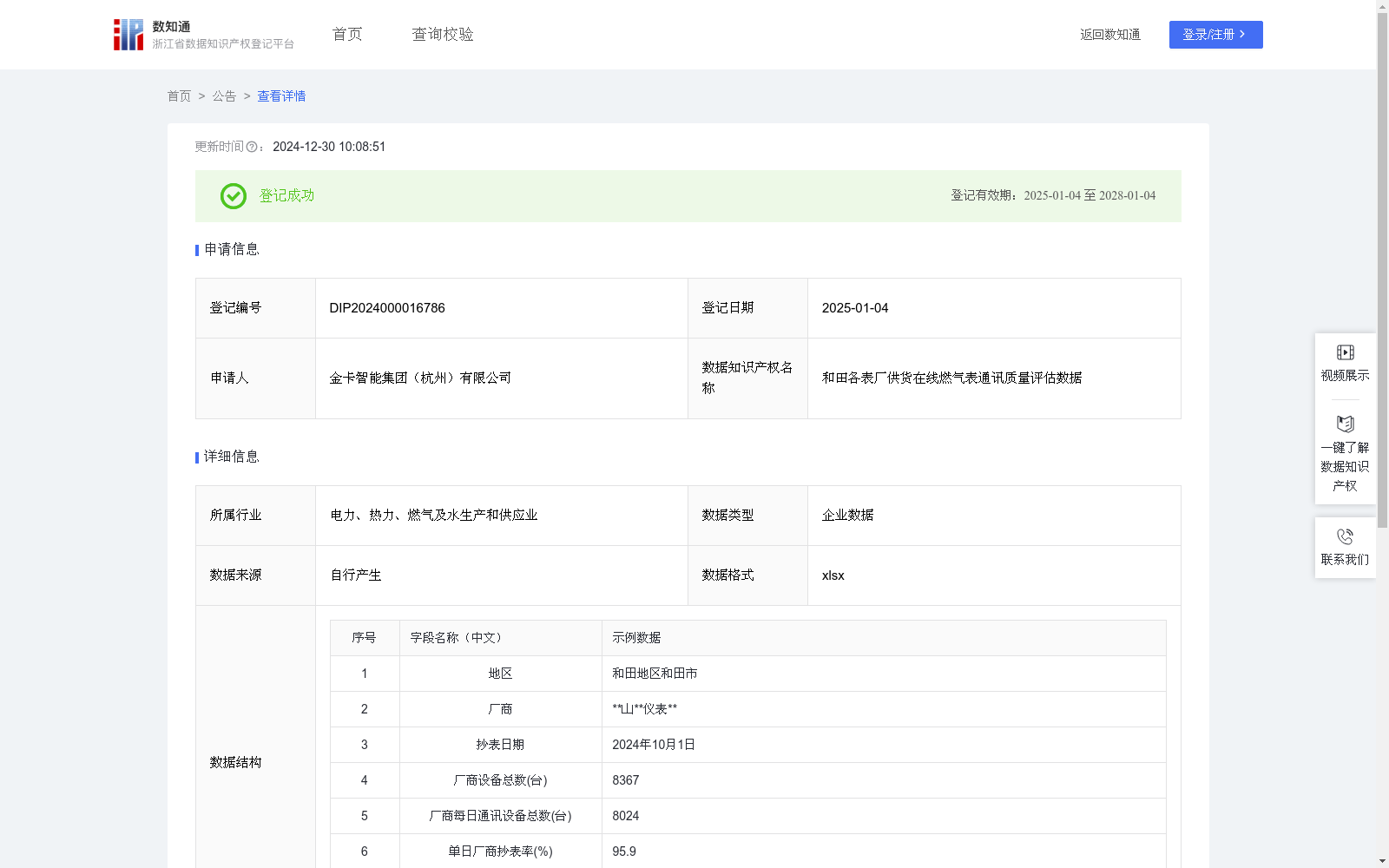Click the help icon next to 更新时间

(252, 148)
